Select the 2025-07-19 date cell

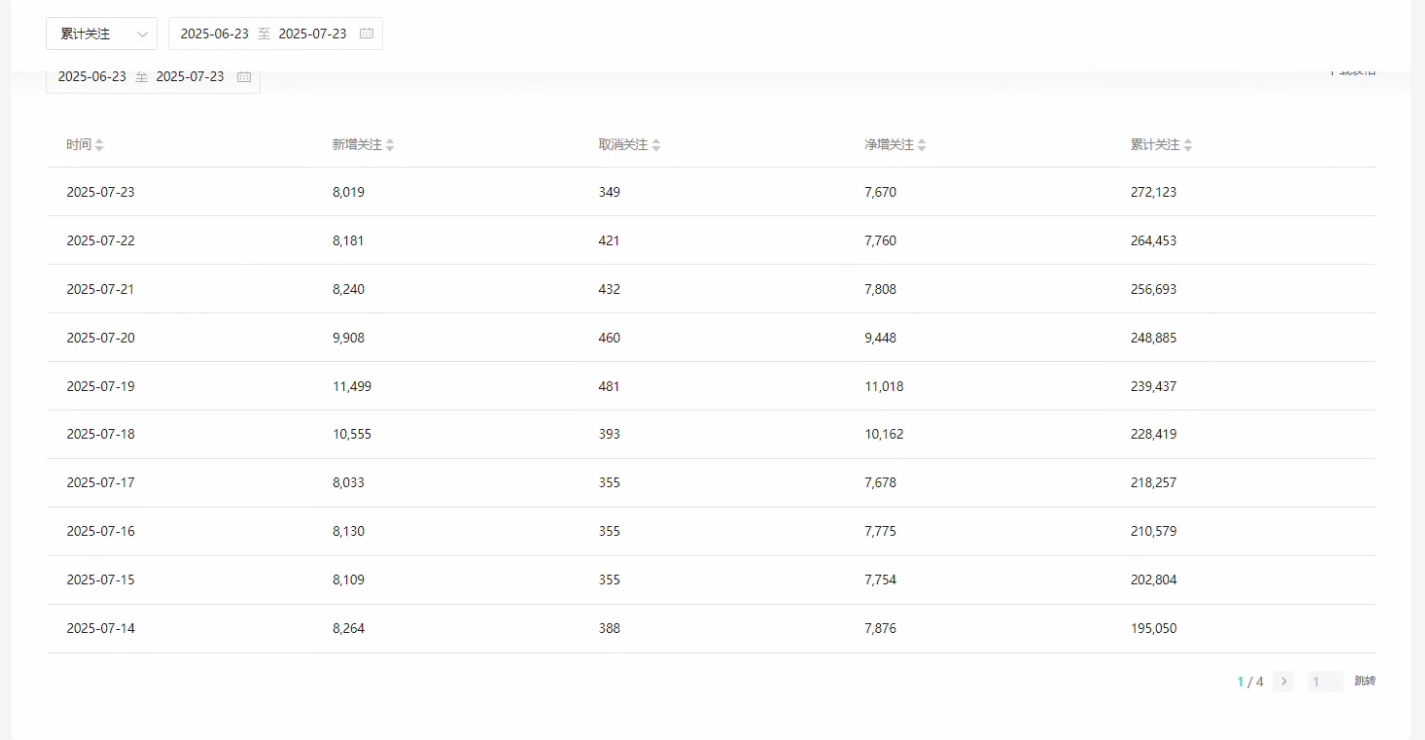click(x=100, y=386)
